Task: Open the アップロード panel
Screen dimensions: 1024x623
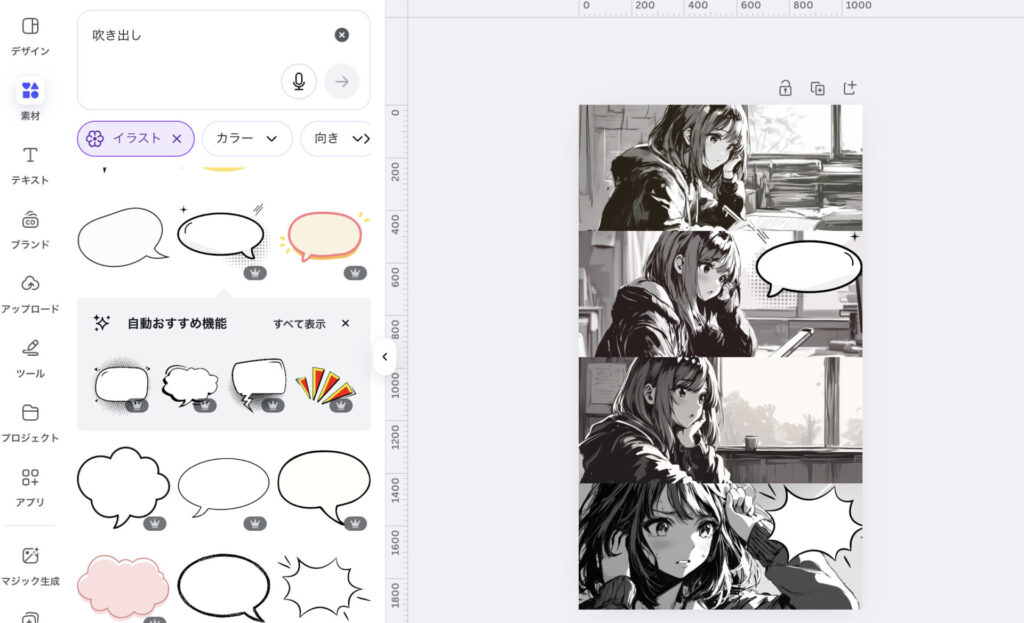Action: [x=30, y=293]
